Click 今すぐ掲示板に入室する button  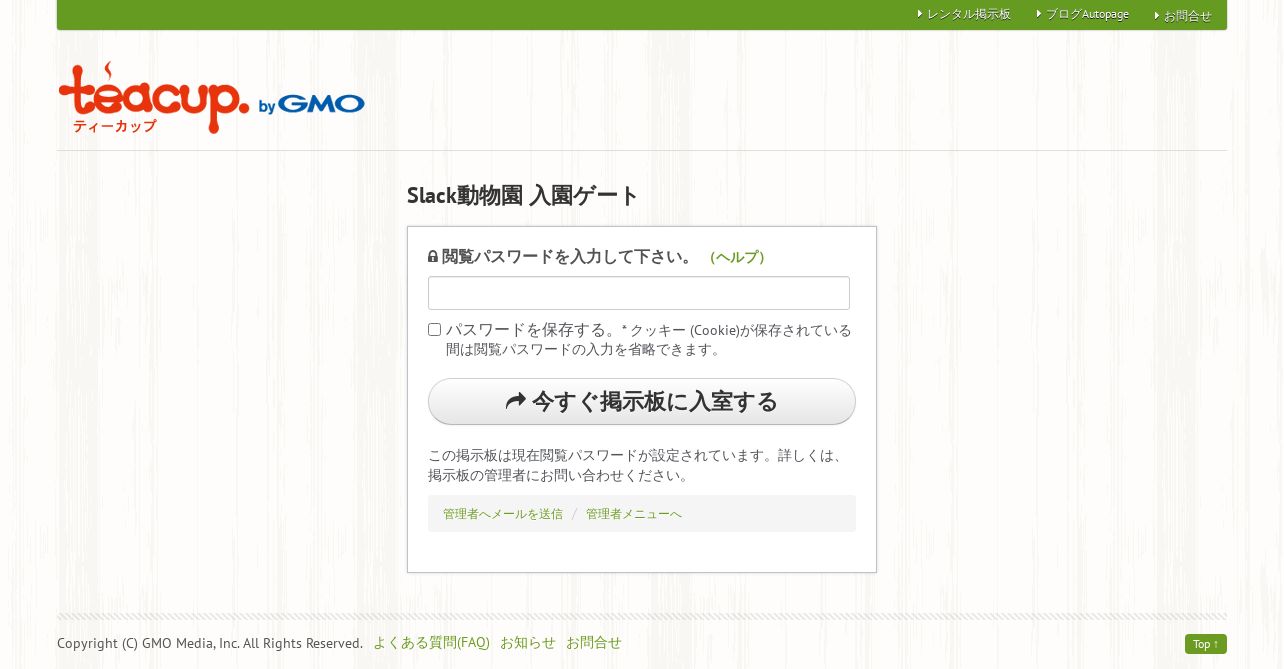point(642,402)
